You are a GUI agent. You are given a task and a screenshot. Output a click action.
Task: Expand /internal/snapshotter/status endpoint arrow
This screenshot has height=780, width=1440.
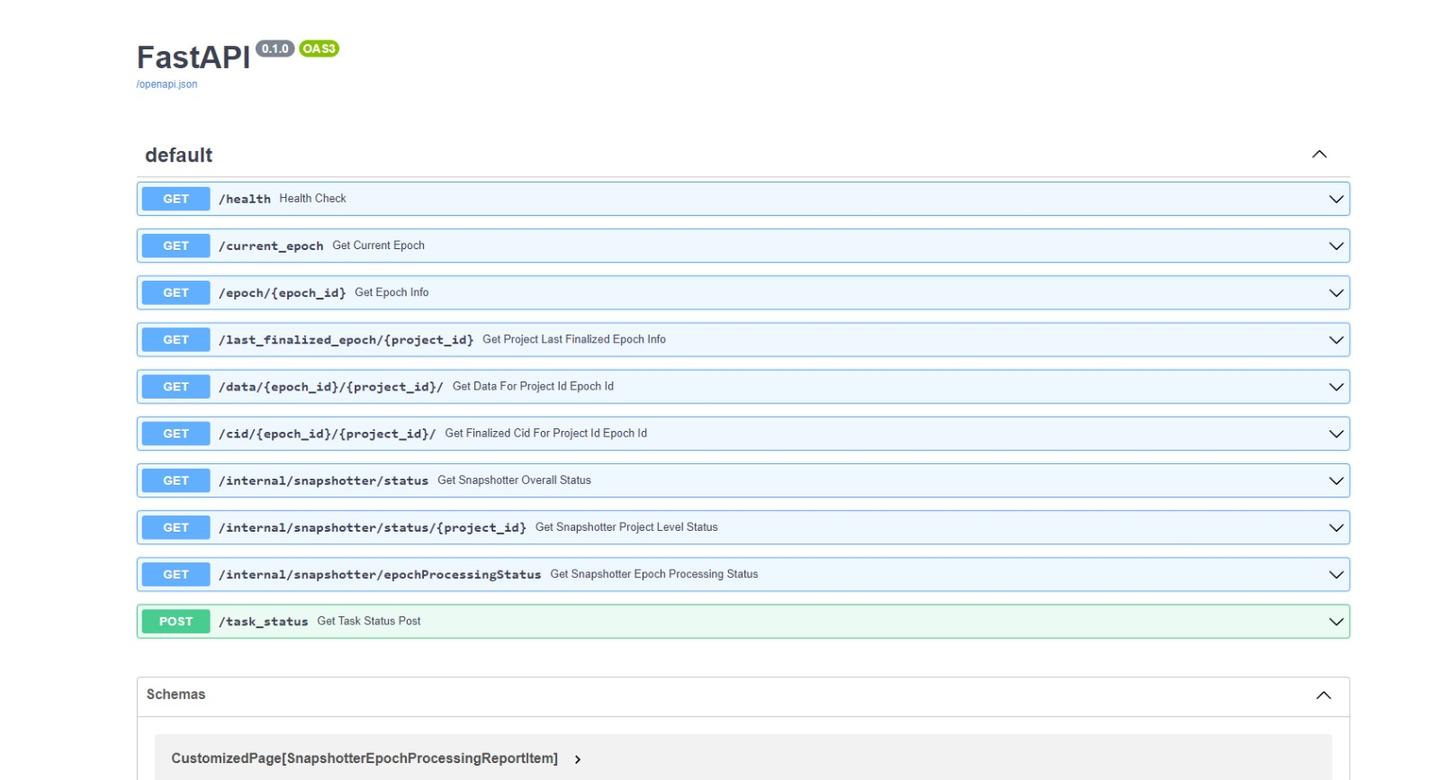pyautogui.click(x=1336, y=481)
